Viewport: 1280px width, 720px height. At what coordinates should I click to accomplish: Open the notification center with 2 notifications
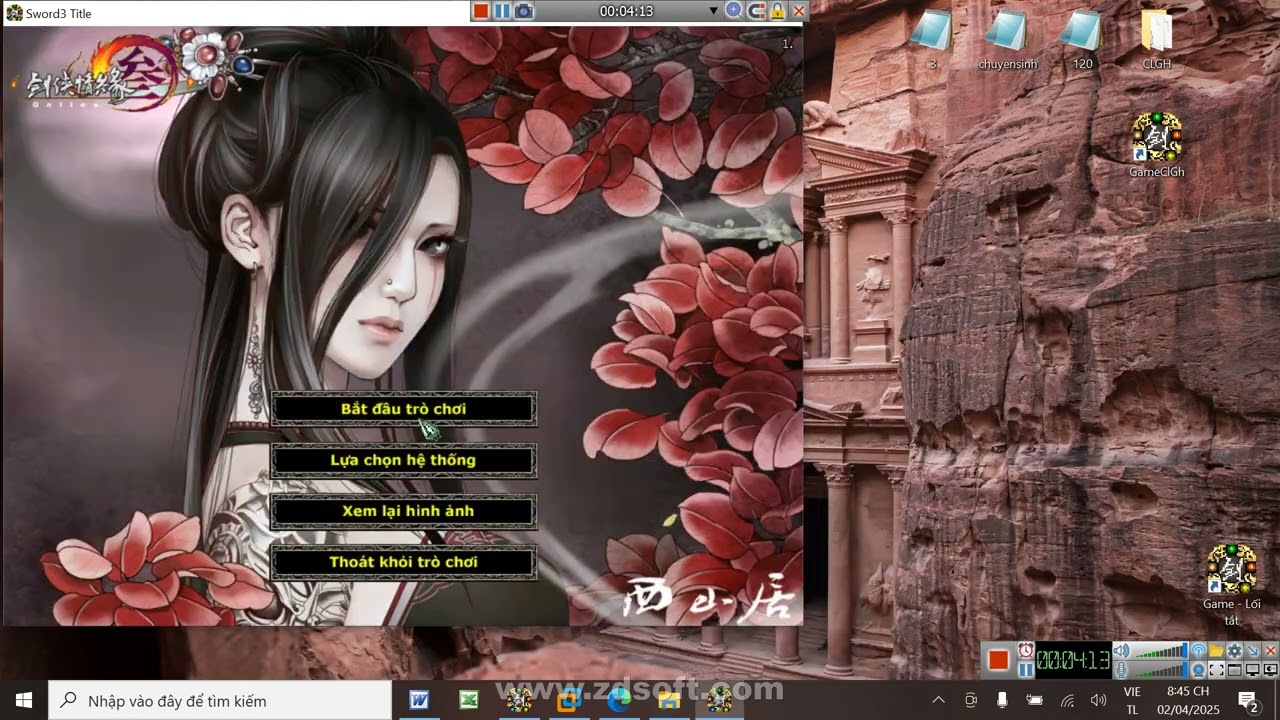pos(1248,700)
